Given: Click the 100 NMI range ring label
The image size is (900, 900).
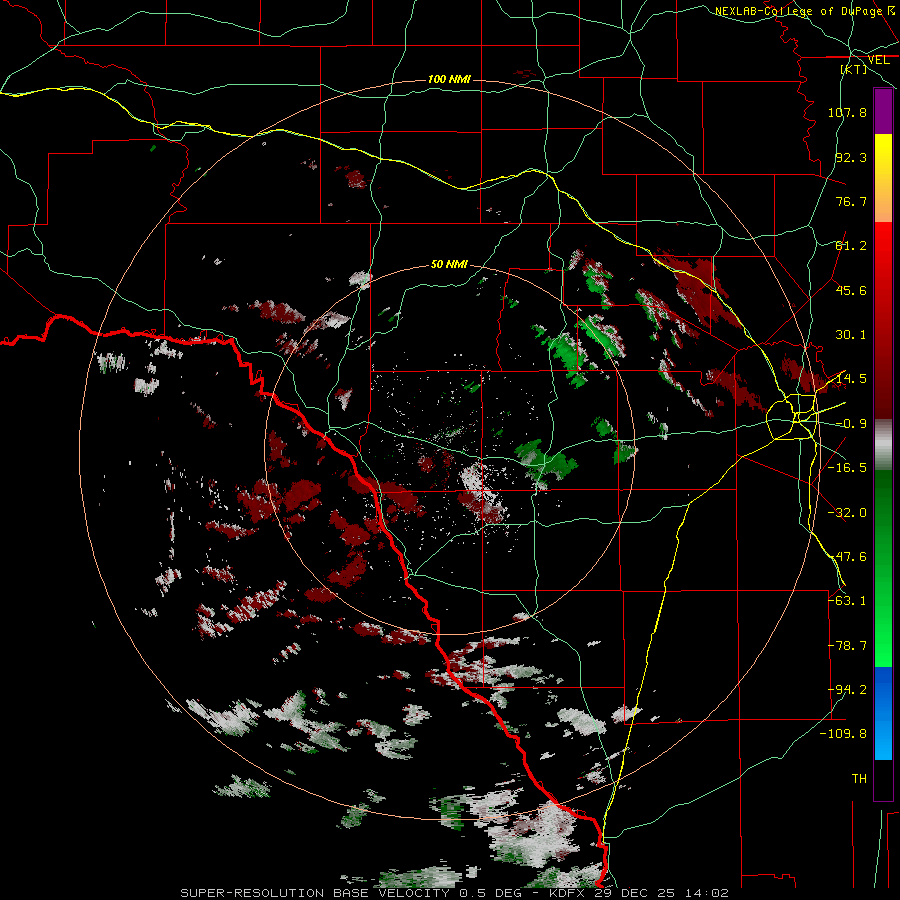Looking at the screenshot, I should point(449,79).
